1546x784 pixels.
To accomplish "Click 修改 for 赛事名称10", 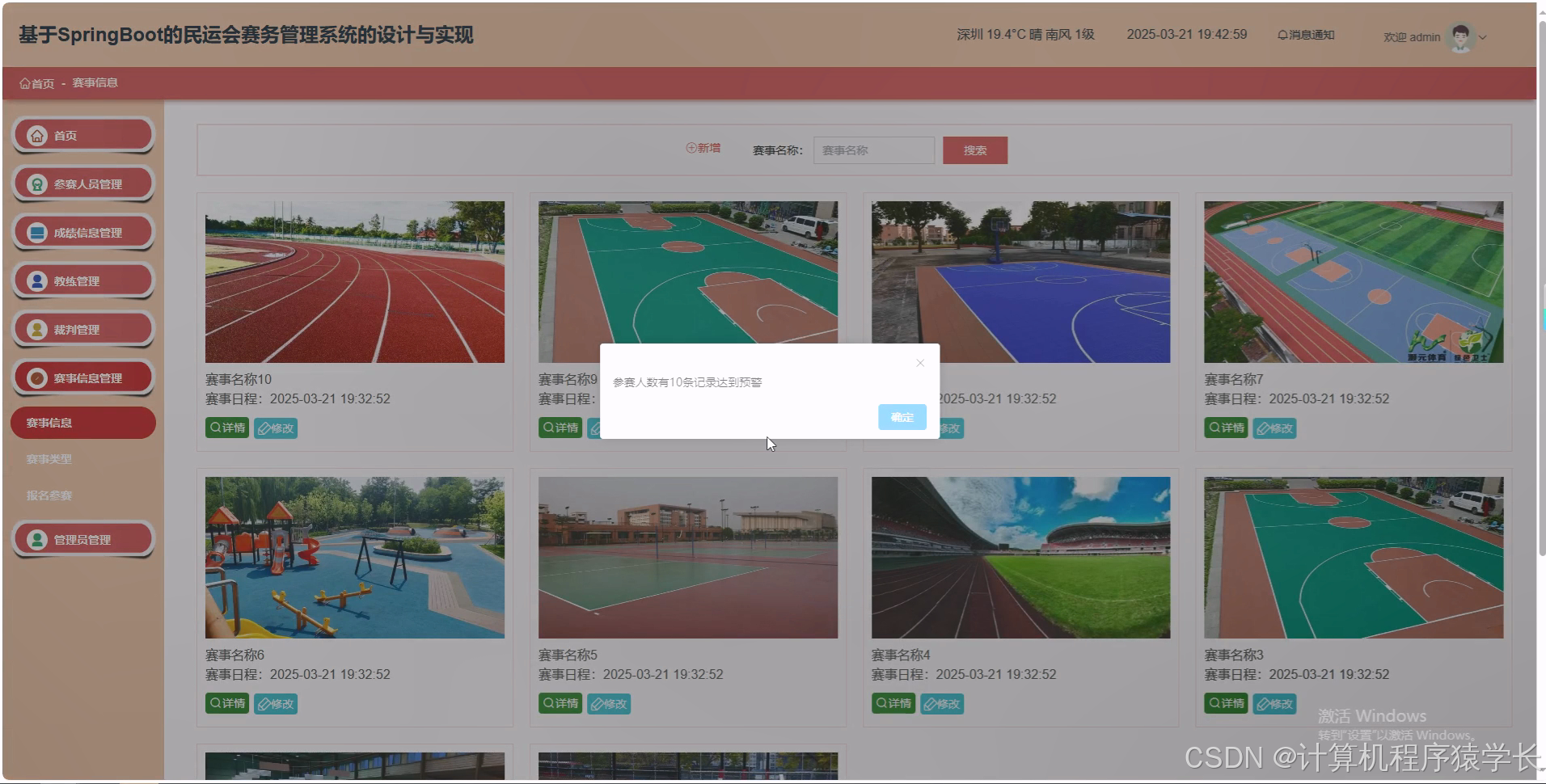I will [x=276, y=428].
